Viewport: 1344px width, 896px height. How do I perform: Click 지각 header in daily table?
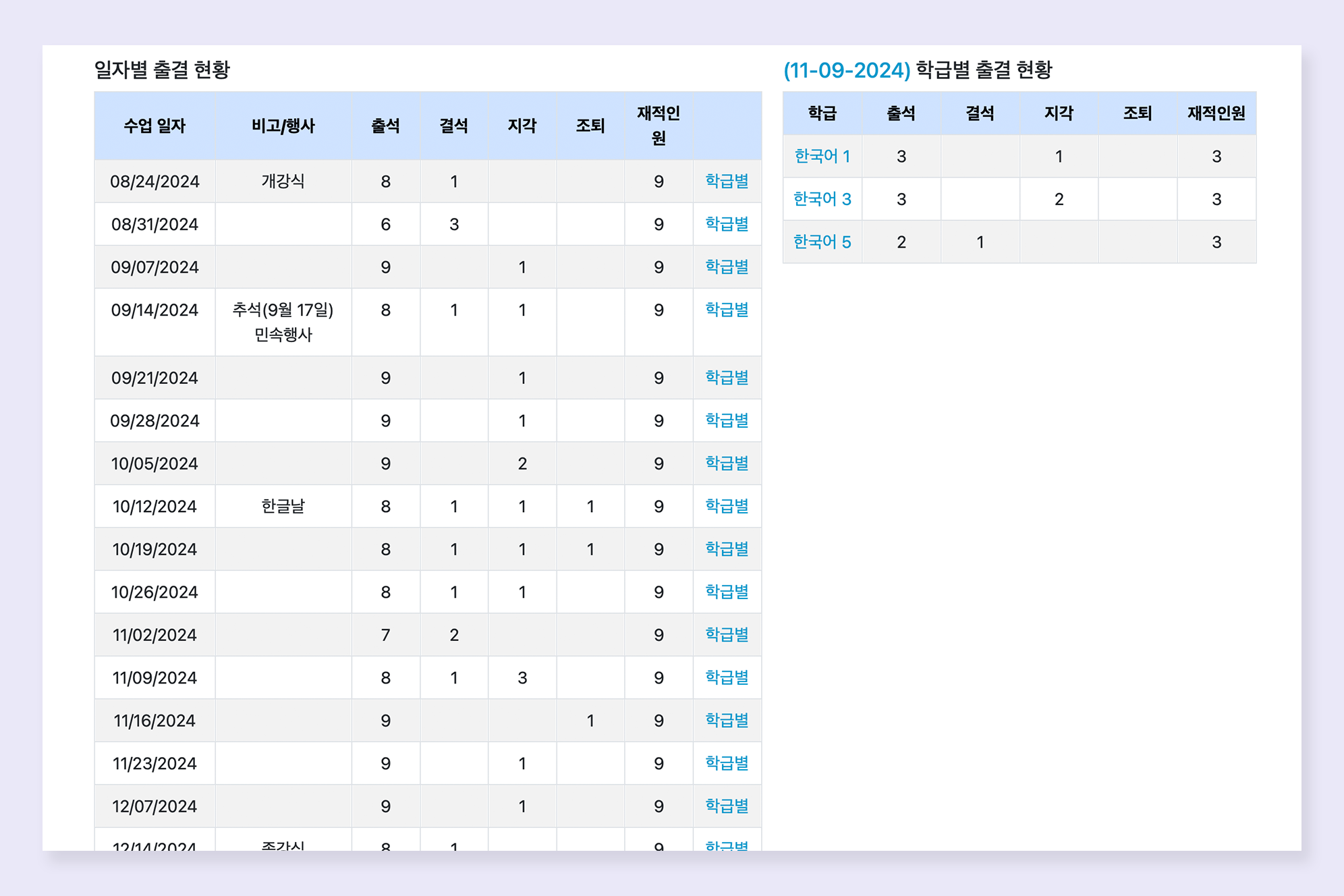point(522,125)
